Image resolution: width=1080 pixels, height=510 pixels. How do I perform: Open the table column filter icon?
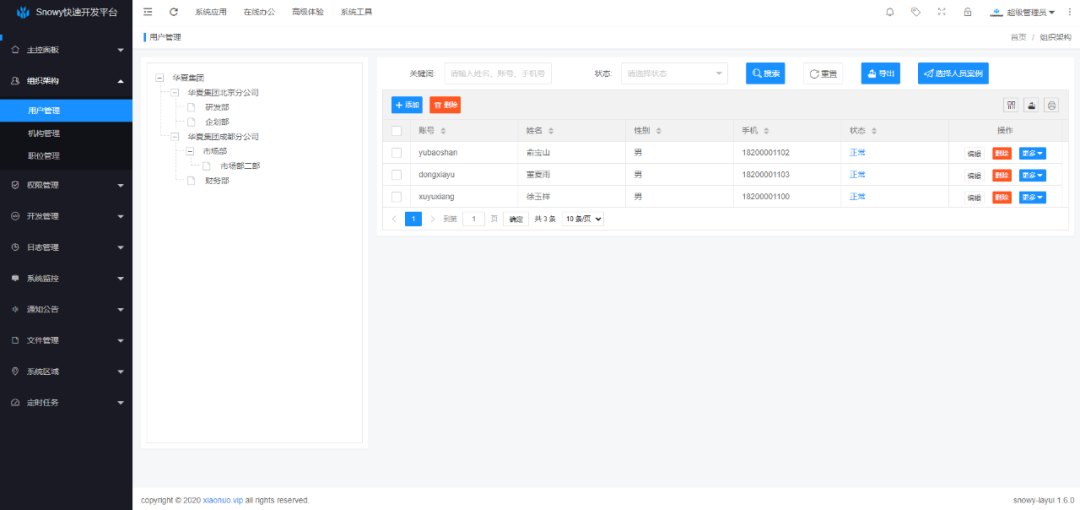pos(1011,105)
